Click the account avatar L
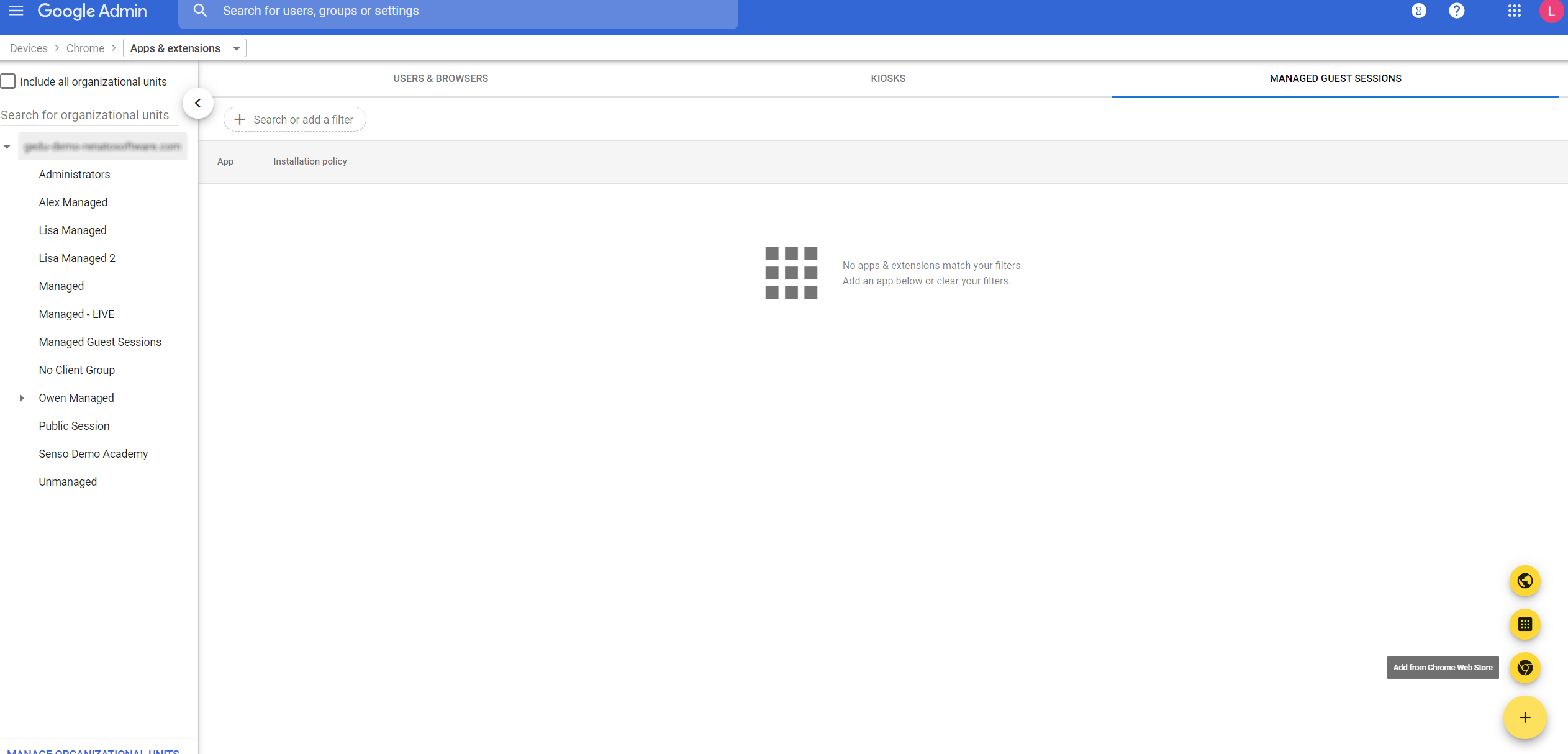The height and width of the screenshot is (754, 1568). tap(1551, 11)
